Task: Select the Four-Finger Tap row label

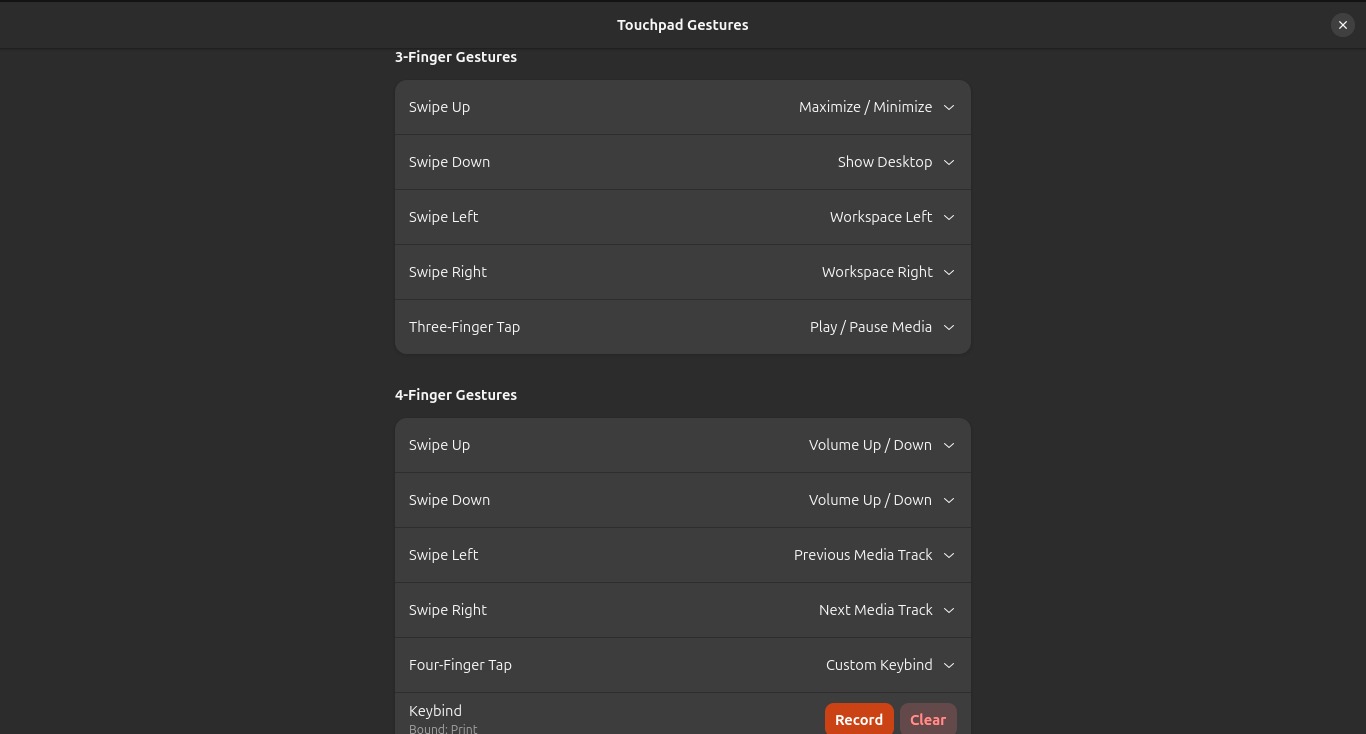Action: pos(460,665)
